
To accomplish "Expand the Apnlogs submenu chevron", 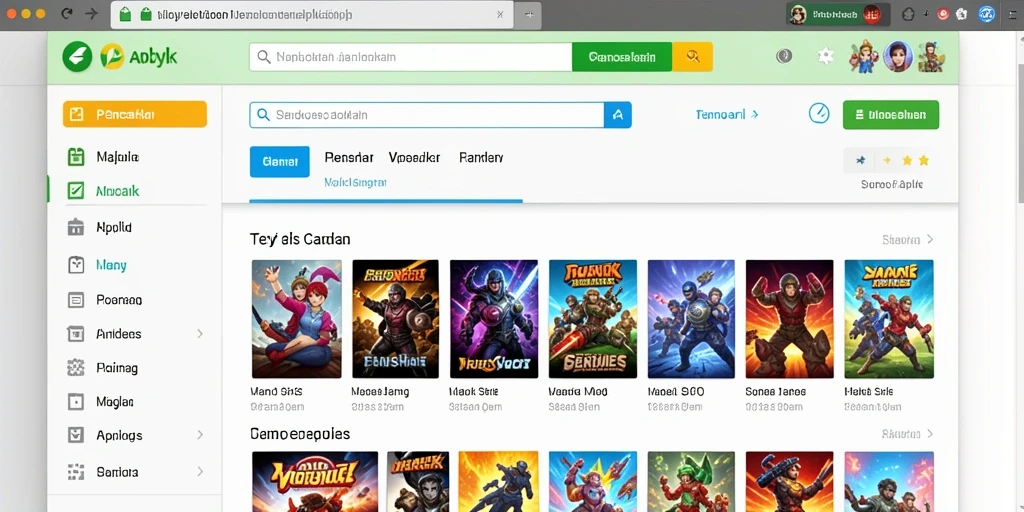I will 200,435.
